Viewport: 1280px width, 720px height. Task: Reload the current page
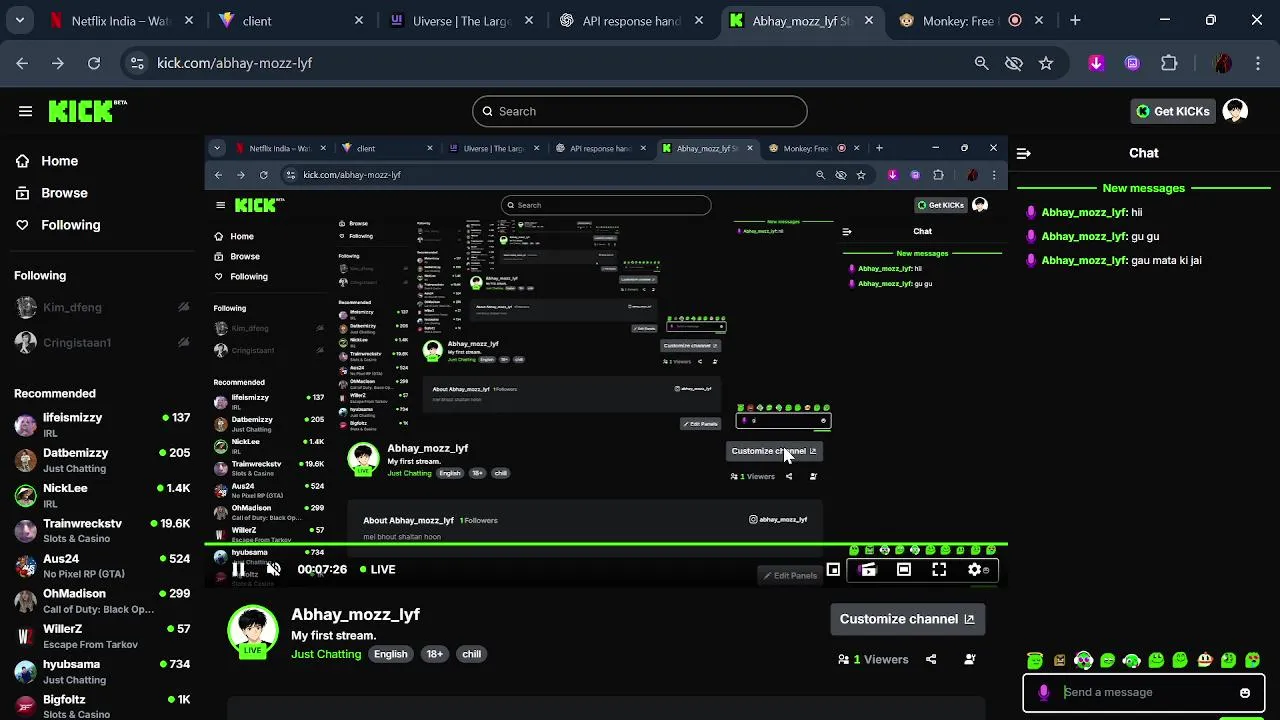pyautogui.click(x=94, y=63)
